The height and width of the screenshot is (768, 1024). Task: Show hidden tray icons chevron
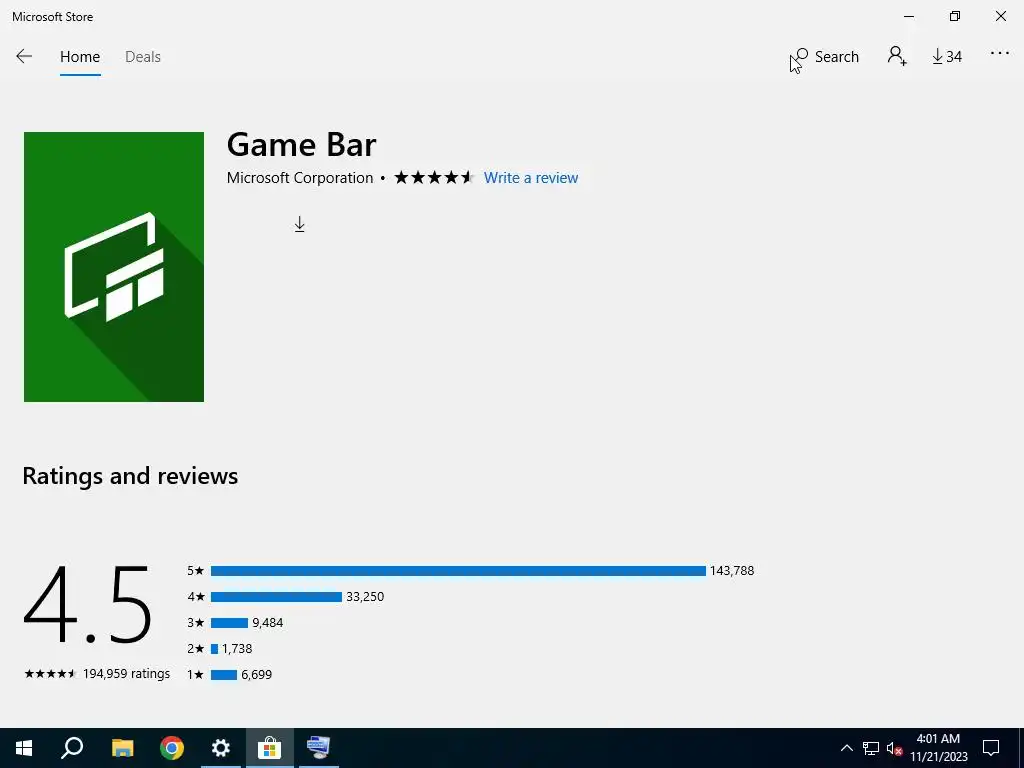coord(846,748)
